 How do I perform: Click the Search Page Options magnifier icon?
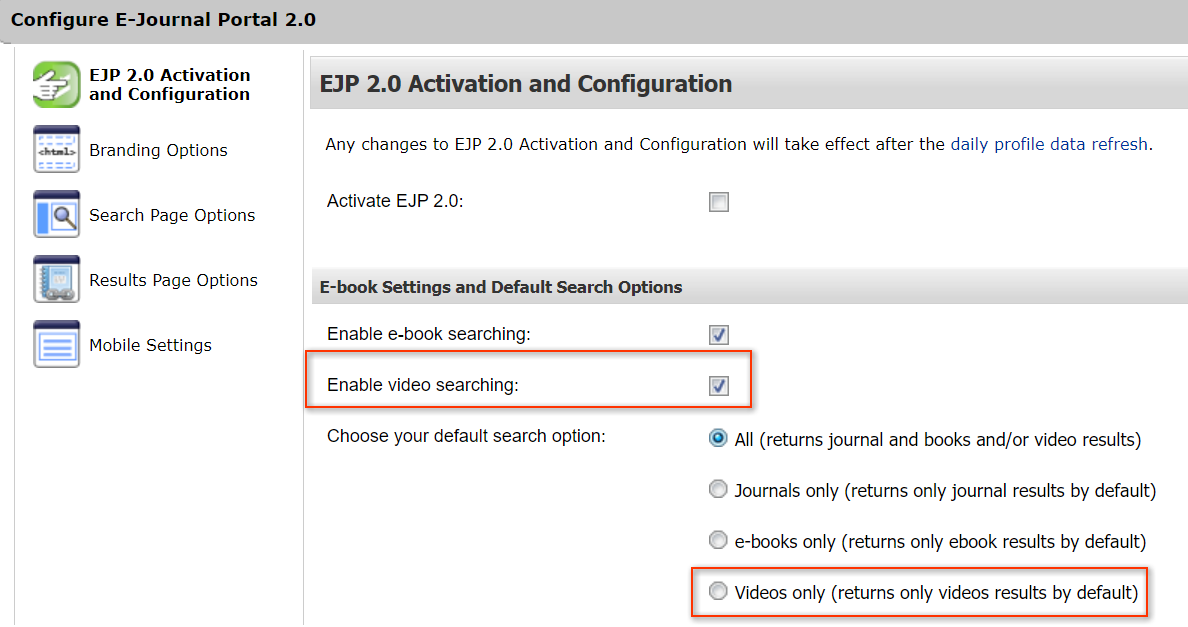tap(56, 215)
